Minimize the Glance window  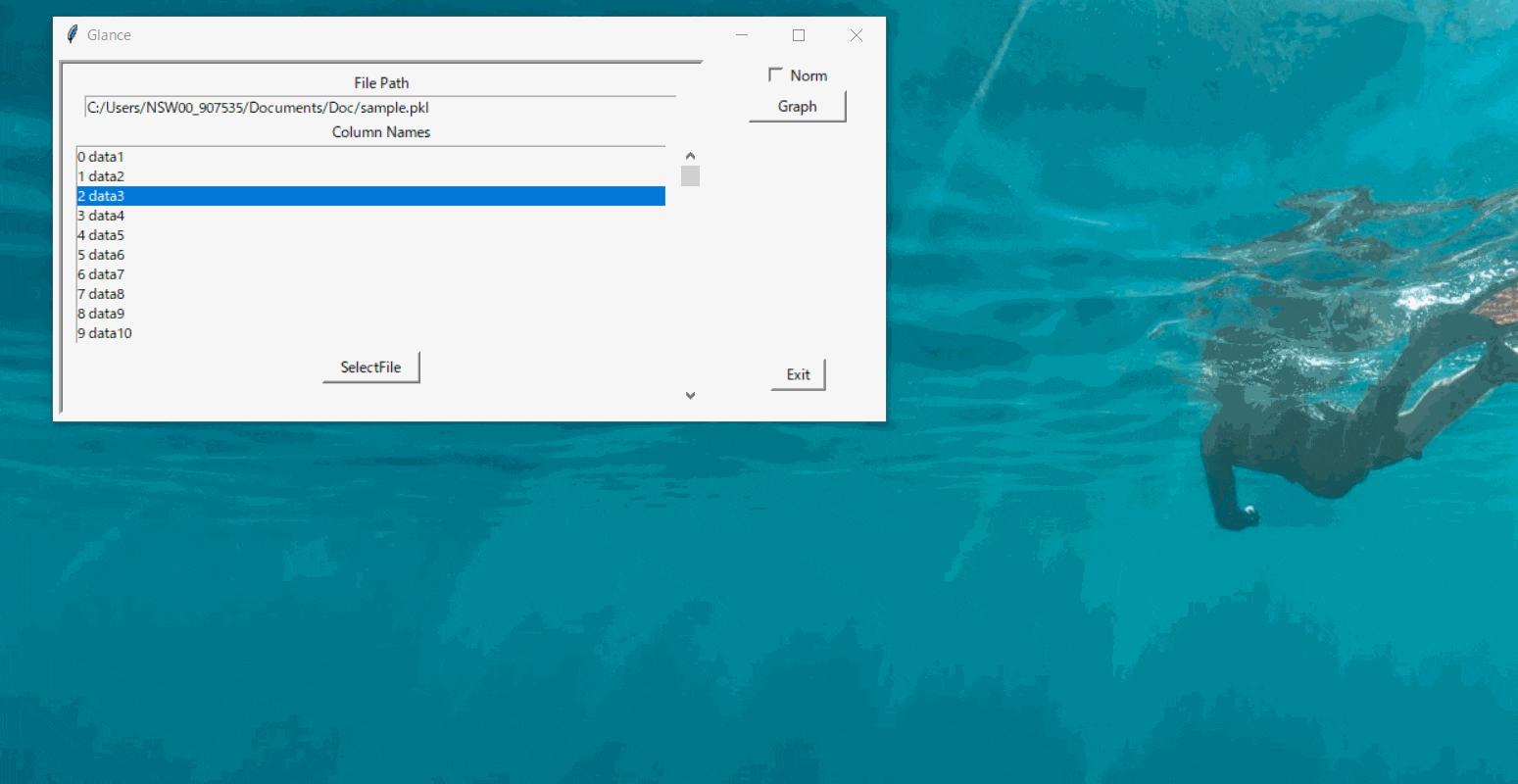pos(742,35)
